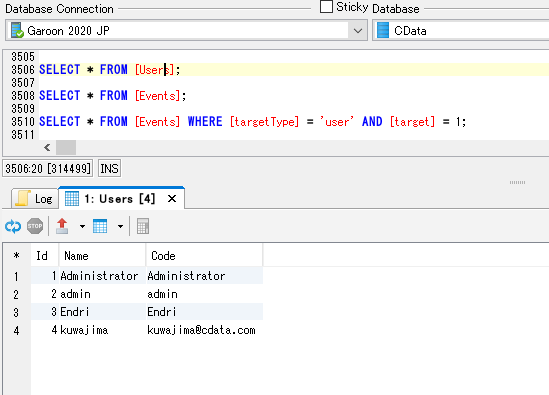The height and width of the screenshot is (395, 549).
Task: Toggle the Sticky checkbox
Action: tap(326, 7)
